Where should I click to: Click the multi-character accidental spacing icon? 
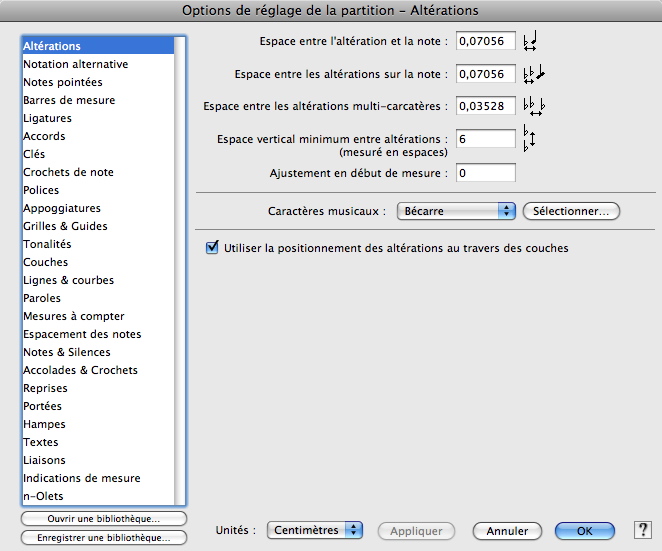[x=534, y=106]
